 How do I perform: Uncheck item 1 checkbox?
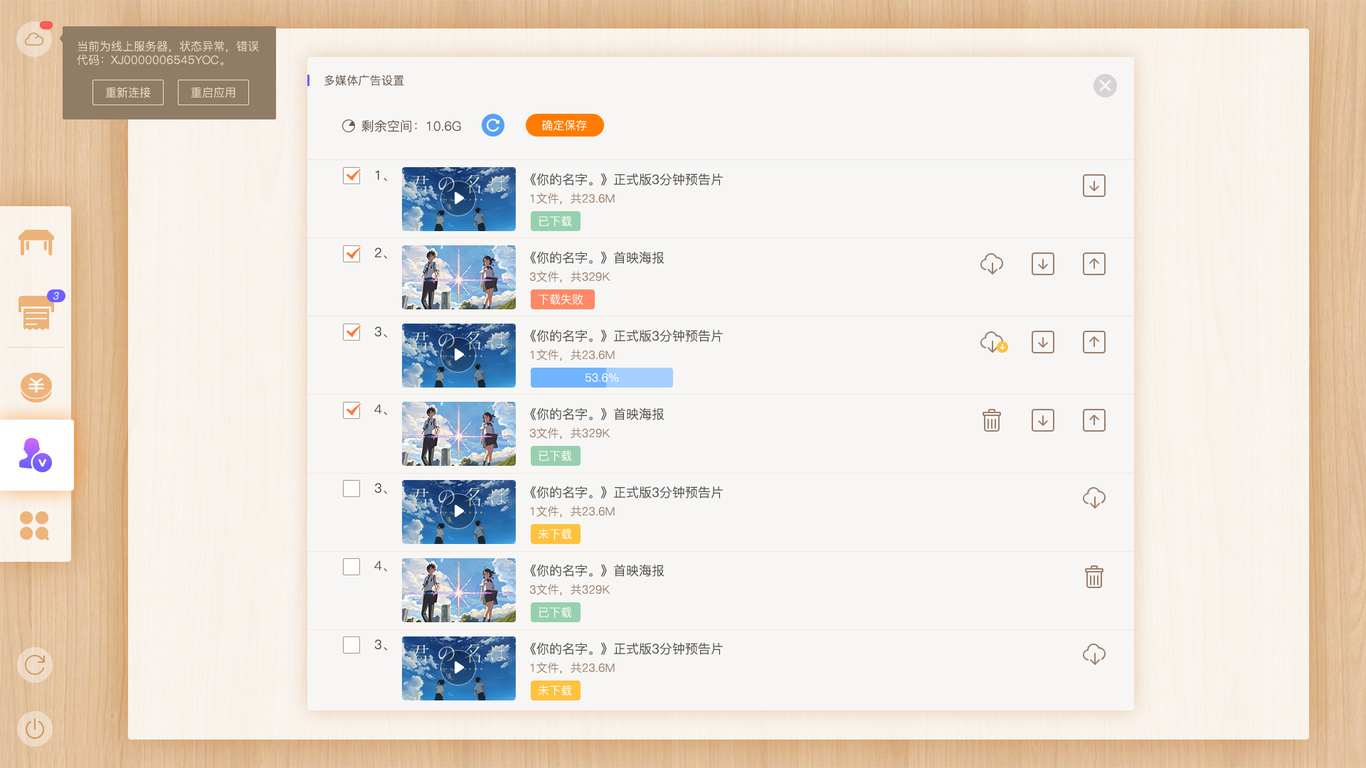pos(351,175)
